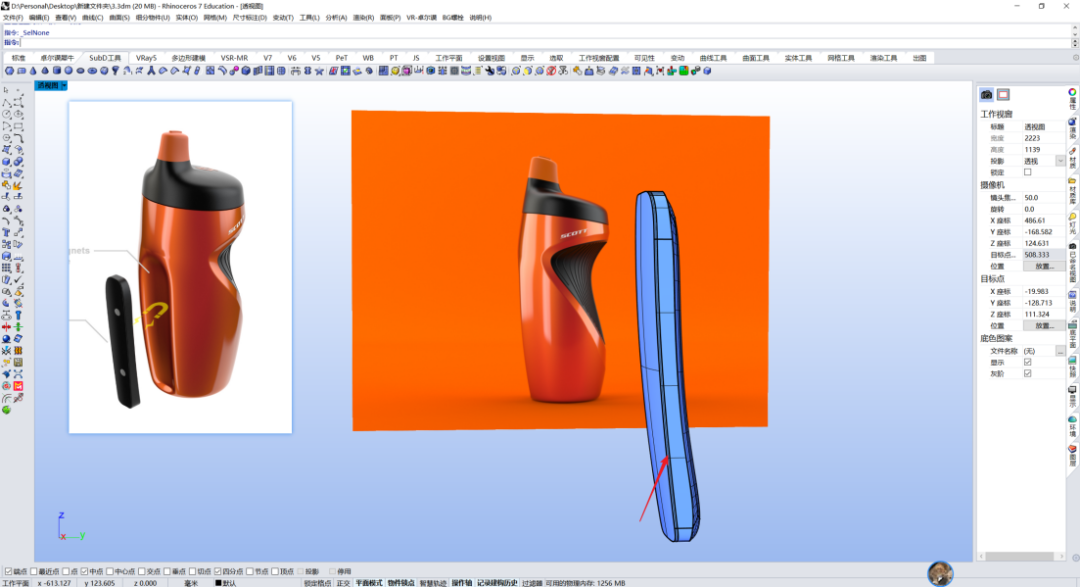Check the 锁定 box in viewport properties
The height and width of the screenshot is (587, 1080).
[1028, 172]
